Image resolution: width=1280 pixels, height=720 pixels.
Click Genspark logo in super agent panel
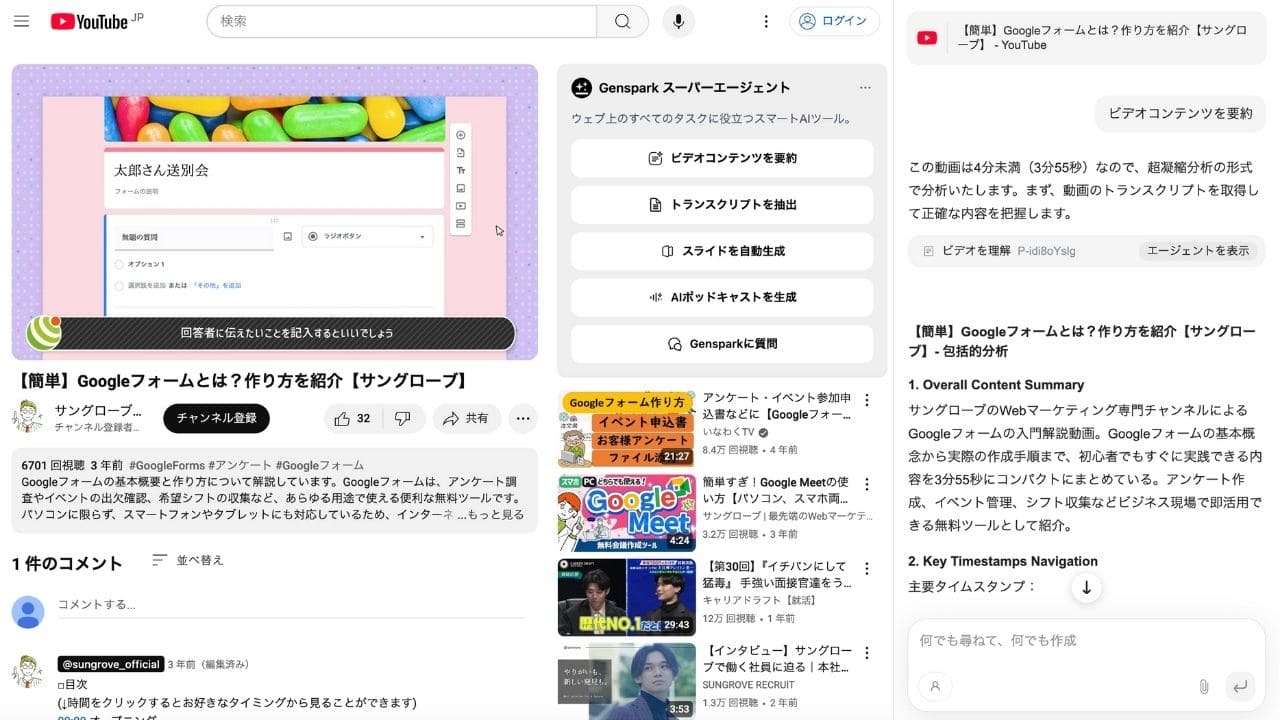click(581, 88)
